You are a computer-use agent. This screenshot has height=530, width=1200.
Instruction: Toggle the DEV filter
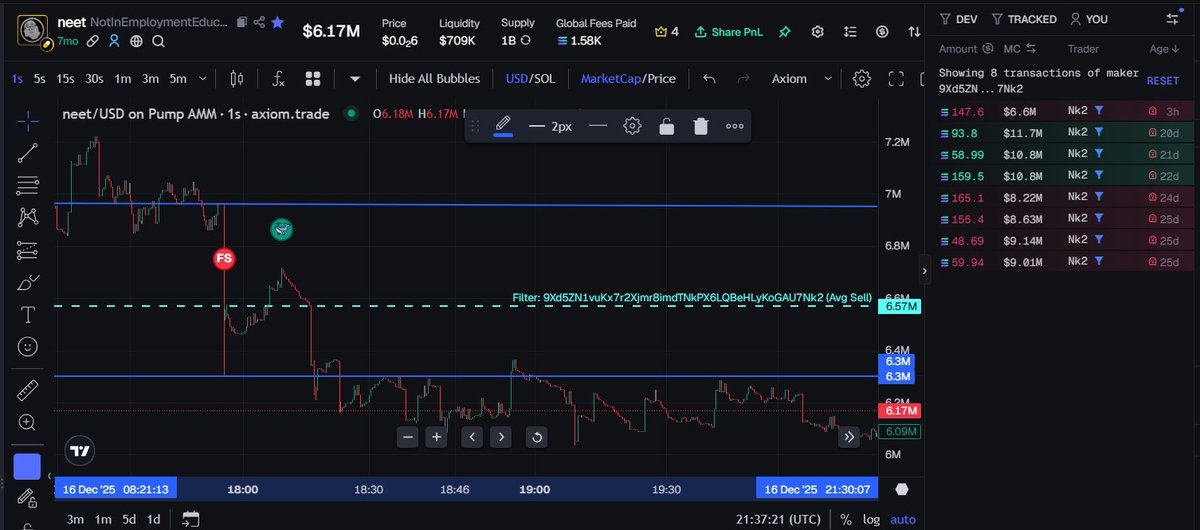(x=958, y=19)
